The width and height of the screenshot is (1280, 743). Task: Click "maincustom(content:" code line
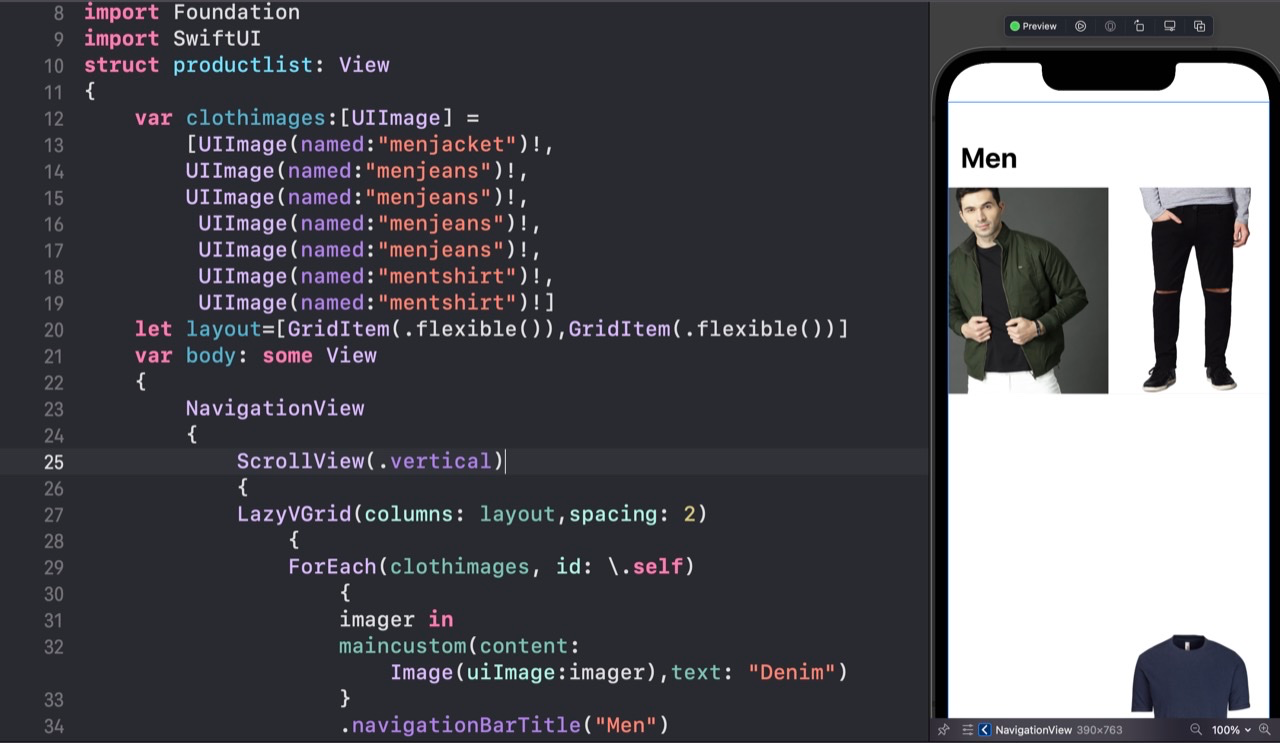pyautogui.click(x=460, y=646)
